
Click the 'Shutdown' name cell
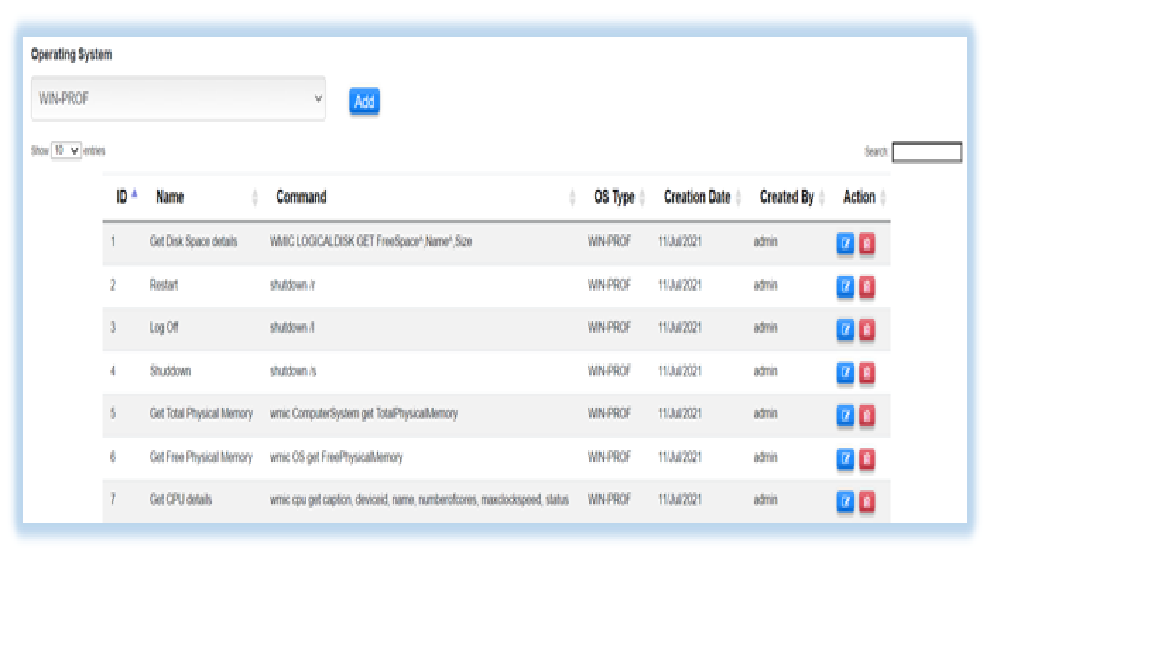click(170, 371)
